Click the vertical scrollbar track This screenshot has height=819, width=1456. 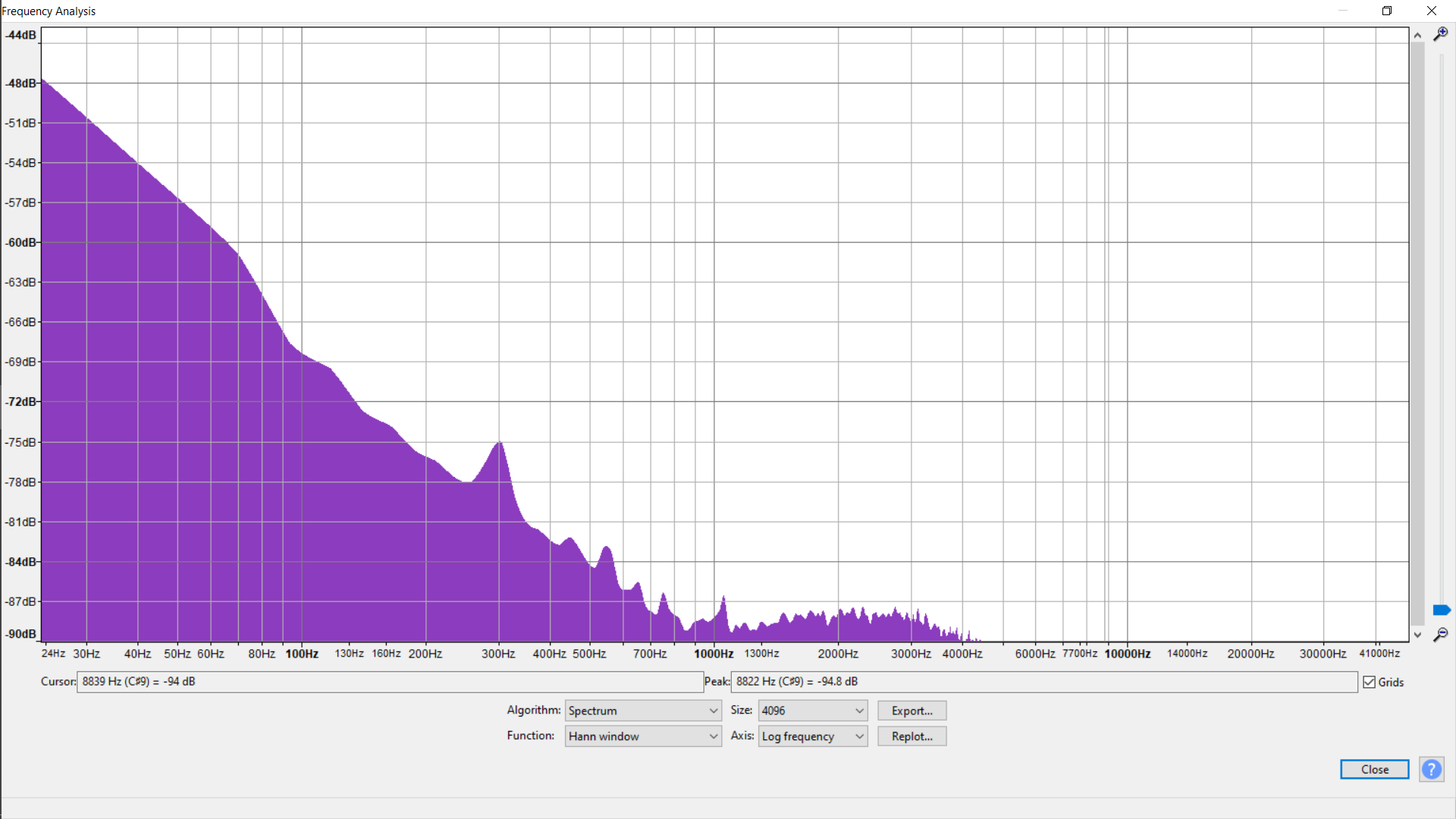click(x=1417, y=334)
